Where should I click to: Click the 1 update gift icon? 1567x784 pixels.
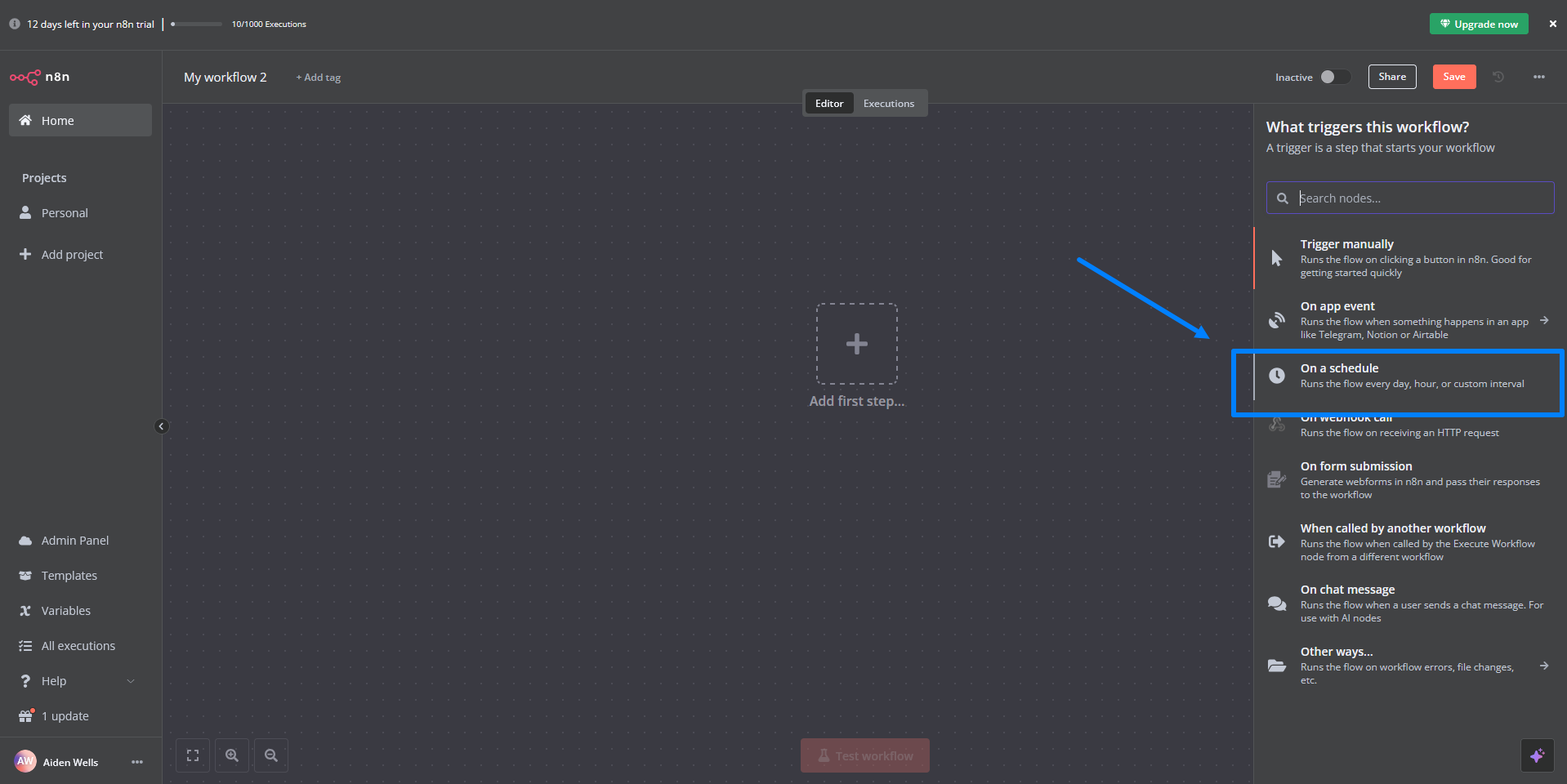[x=26, y=715]
